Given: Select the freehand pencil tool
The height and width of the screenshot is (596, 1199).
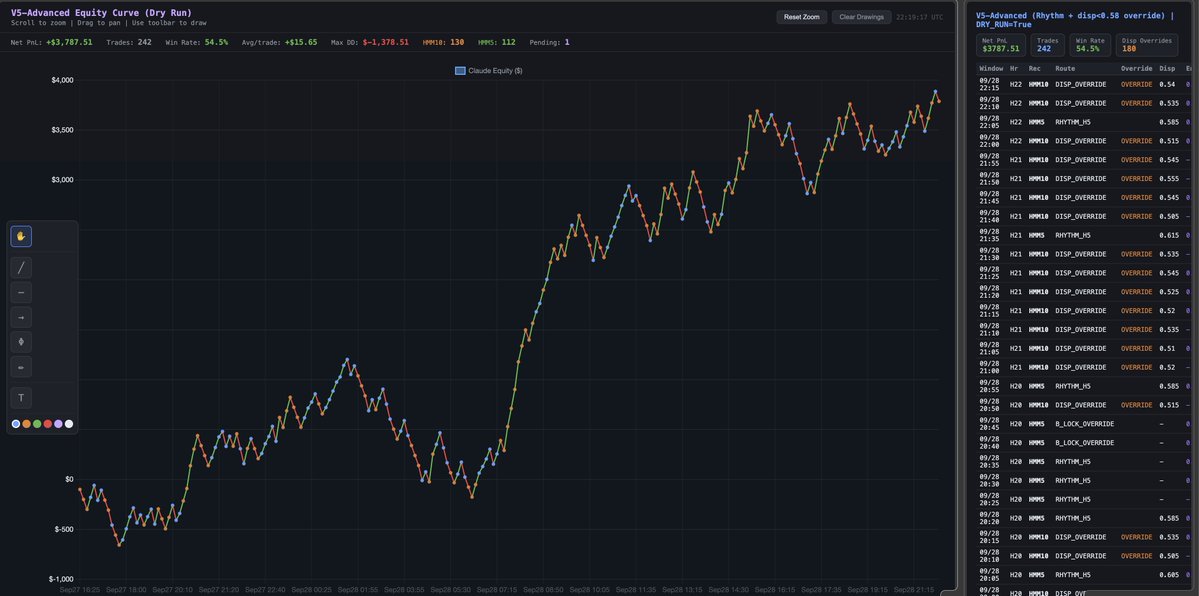Looking at the screenshot, I should (21, 367).
